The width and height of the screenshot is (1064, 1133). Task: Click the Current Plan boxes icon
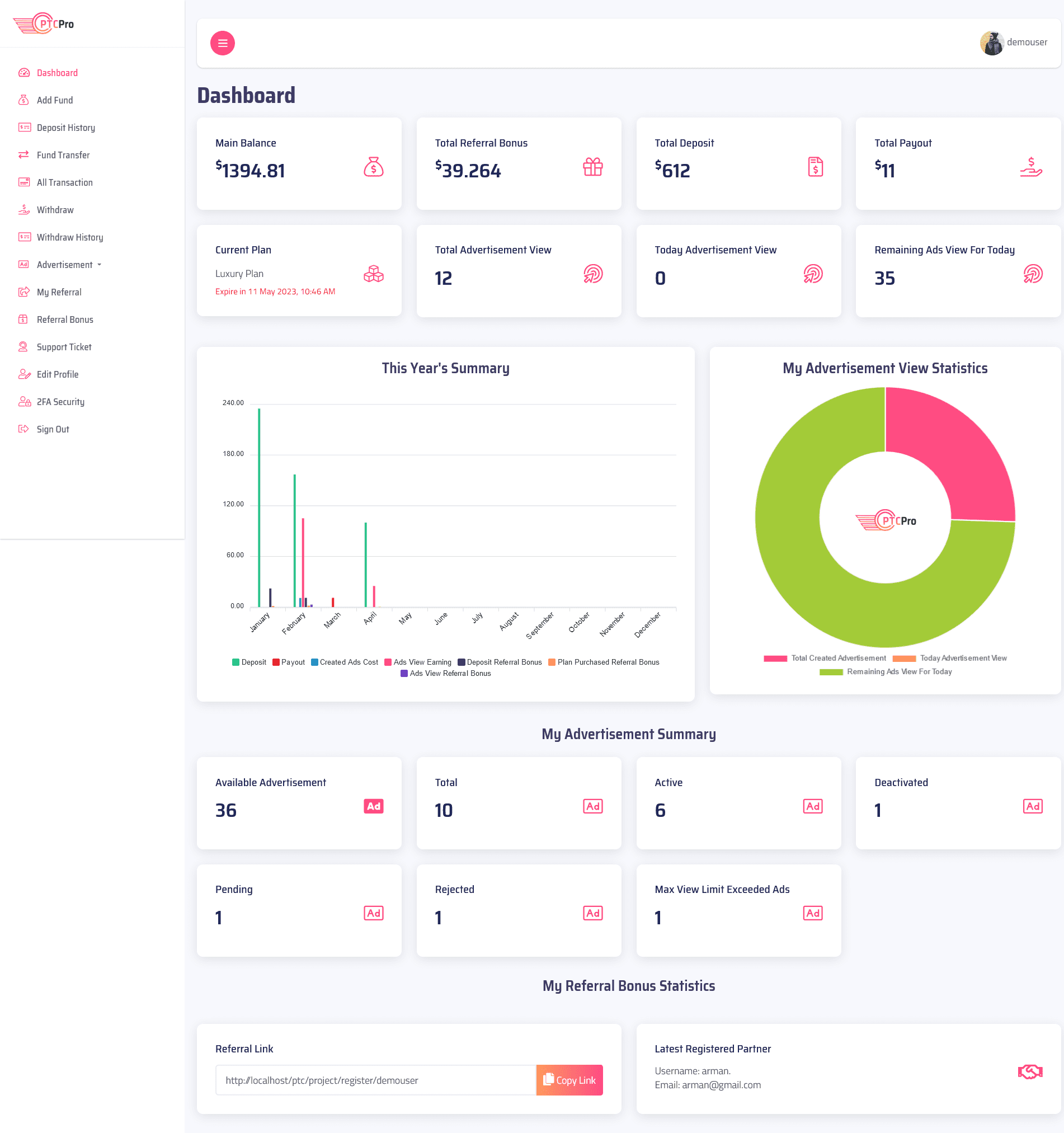(373, 274)
